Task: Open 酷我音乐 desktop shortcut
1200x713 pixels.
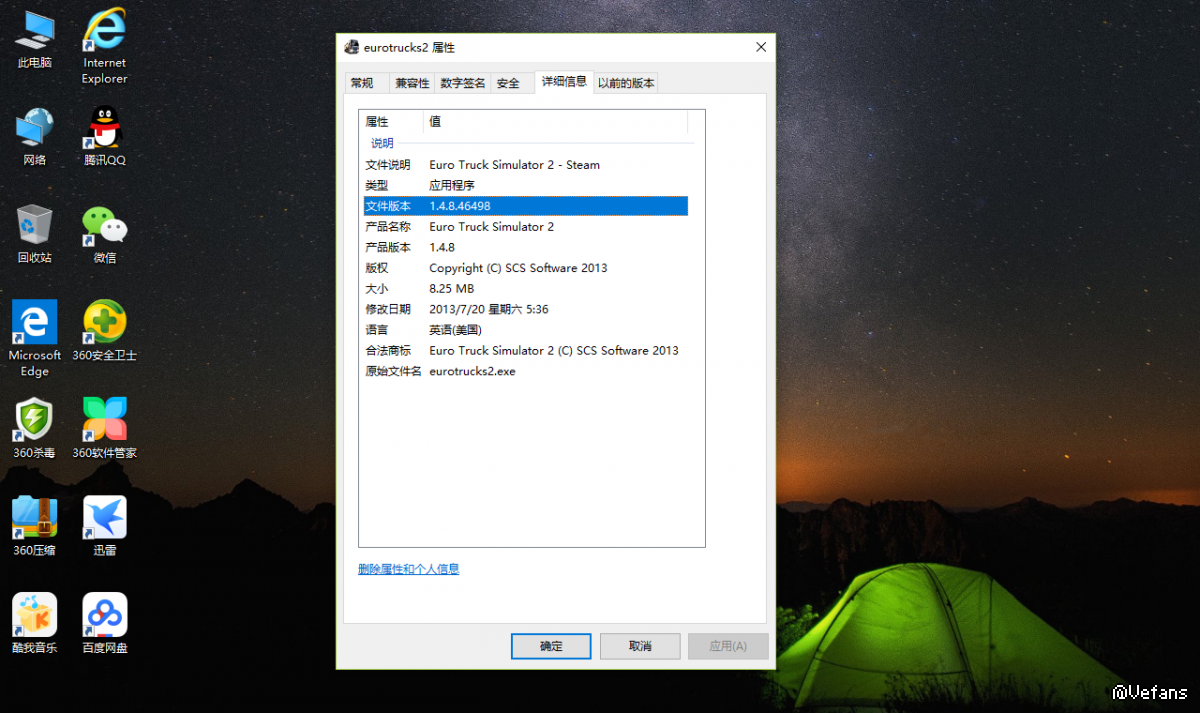Action: pos(35,623)
